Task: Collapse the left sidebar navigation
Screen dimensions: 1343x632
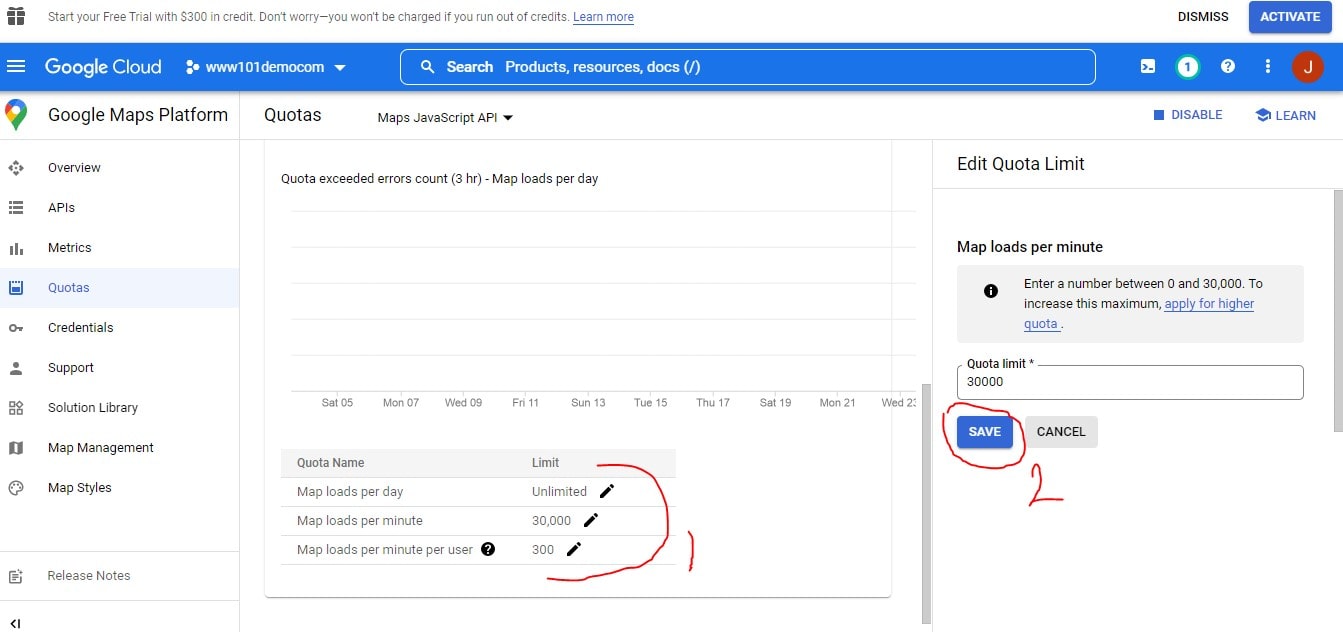Action: [x=15, y=623]
